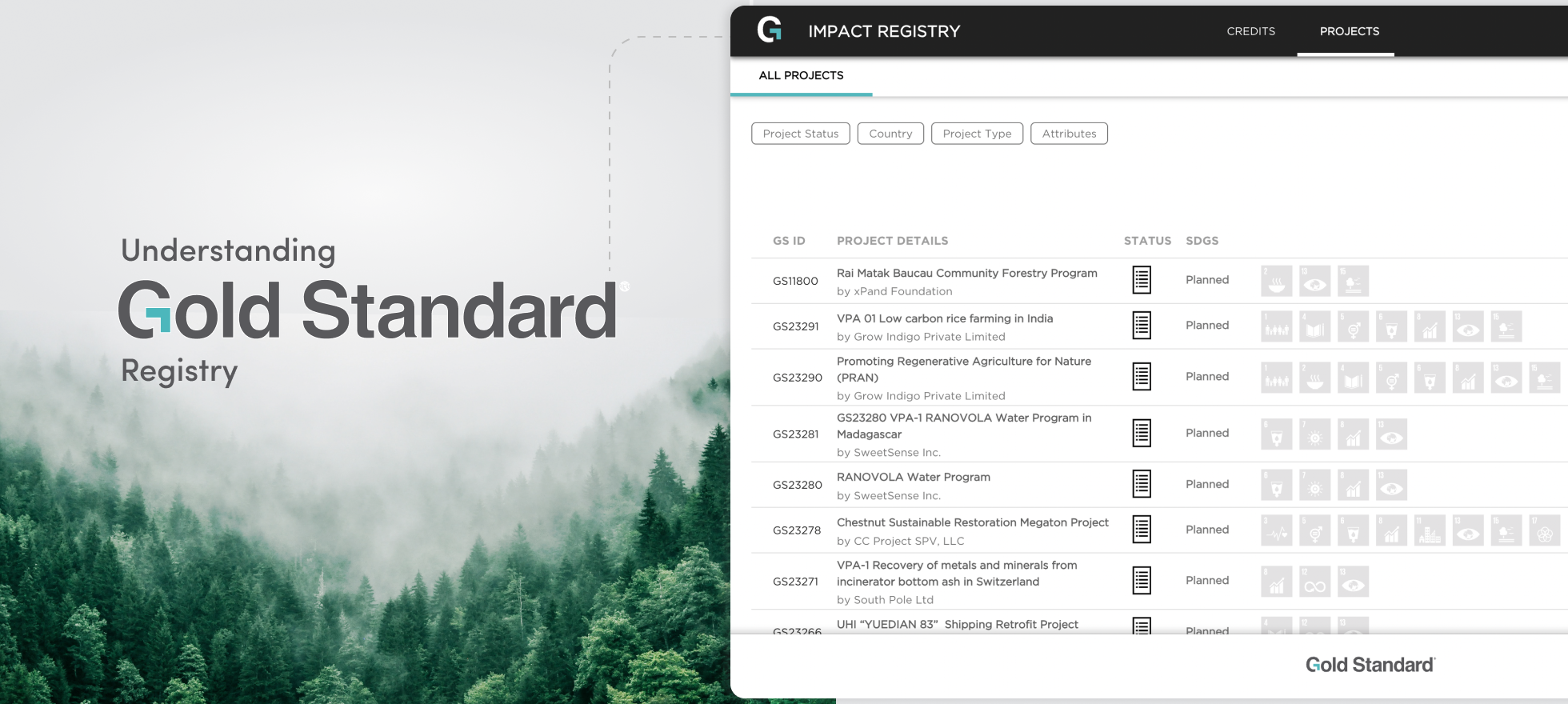Image resolution: width=1568 pixels, height=704 pixels.
Task: Click Planned status in the GS23281 row
Action: click(x=1207, y=433)
